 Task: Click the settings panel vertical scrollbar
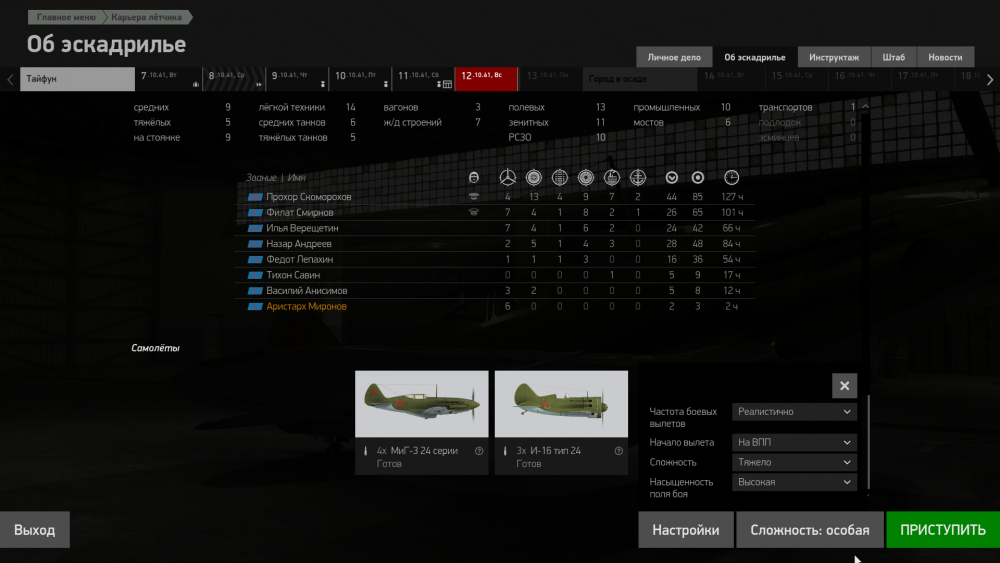pos(868,442)
